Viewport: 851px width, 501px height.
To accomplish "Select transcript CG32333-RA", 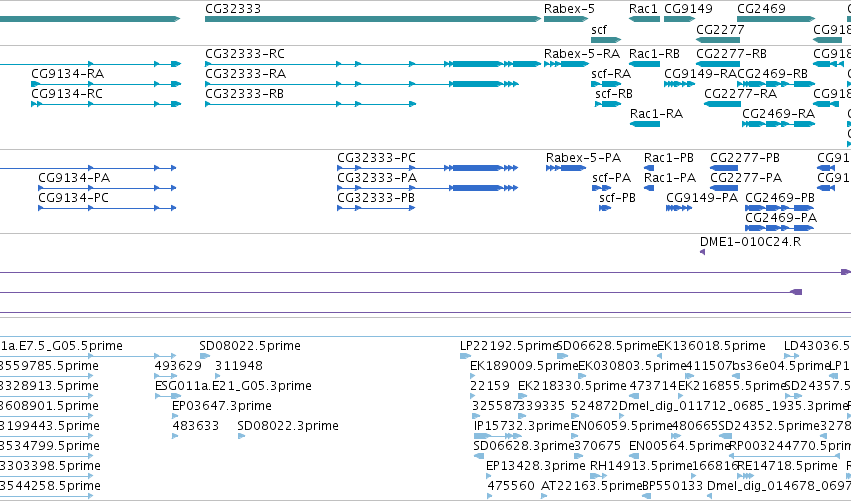I will 362,84.
